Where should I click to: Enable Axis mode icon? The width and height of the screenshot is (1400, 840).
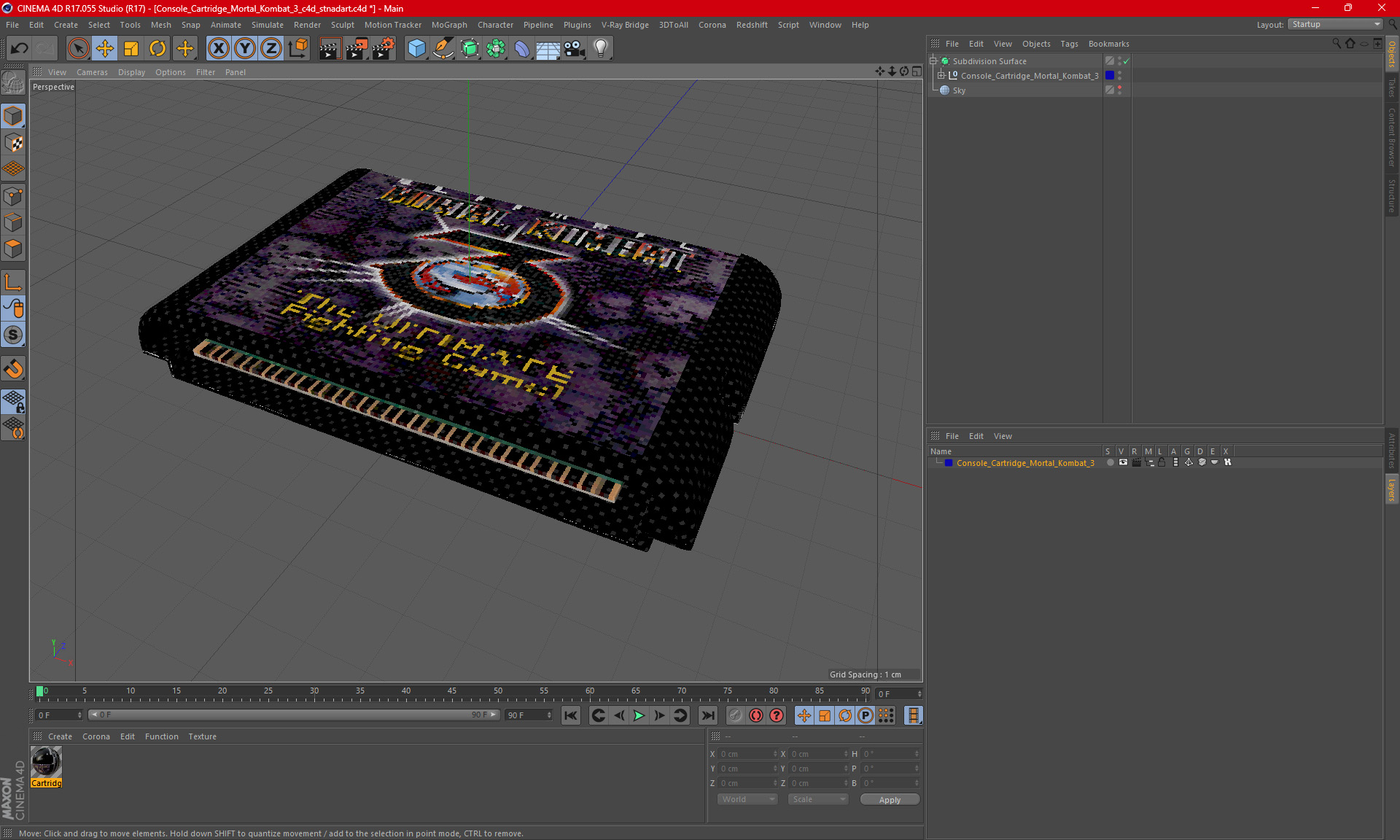coord(13,282)
